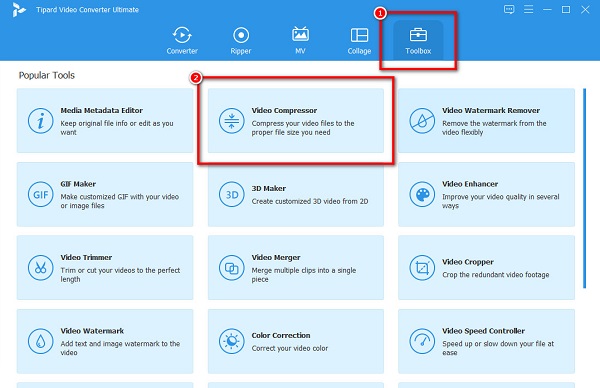Click the Tipard app logo
600x388 pixels.
click(18, 10)
